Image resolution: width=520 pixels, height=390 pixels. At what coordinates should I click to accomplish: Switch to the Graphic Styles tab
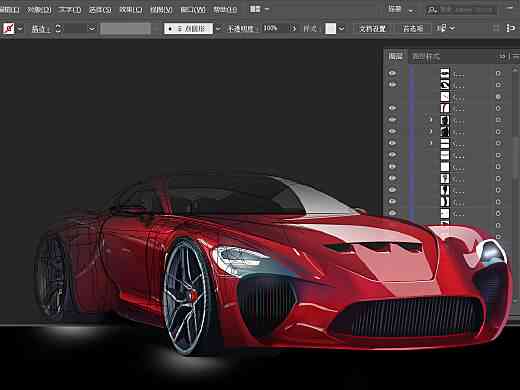point(426,56)
